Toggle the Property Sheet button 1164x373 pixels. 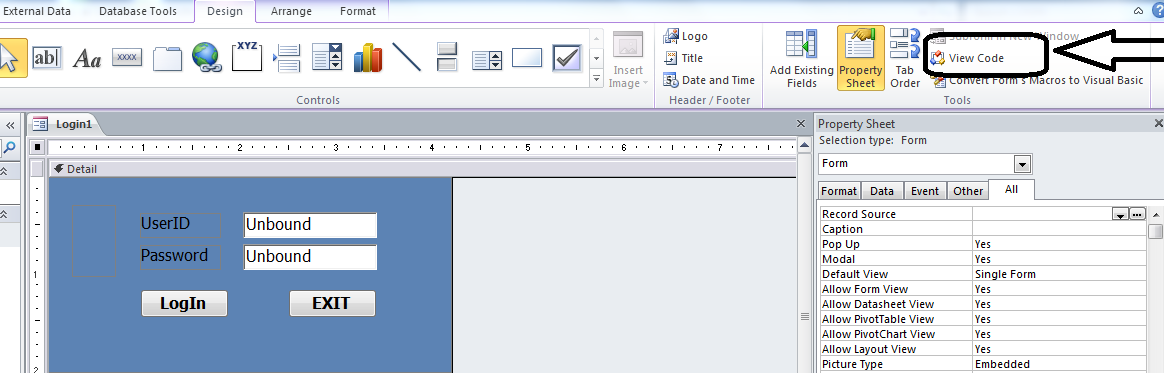point(860,58)
